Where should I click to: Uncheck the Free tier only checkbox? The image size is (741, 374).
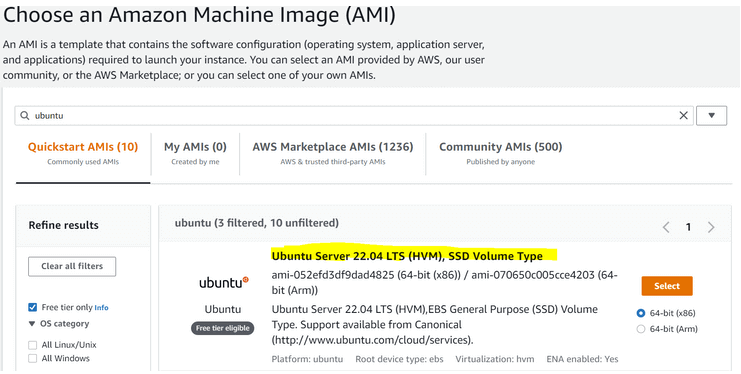pyautogui.click(x=33, y=307)
